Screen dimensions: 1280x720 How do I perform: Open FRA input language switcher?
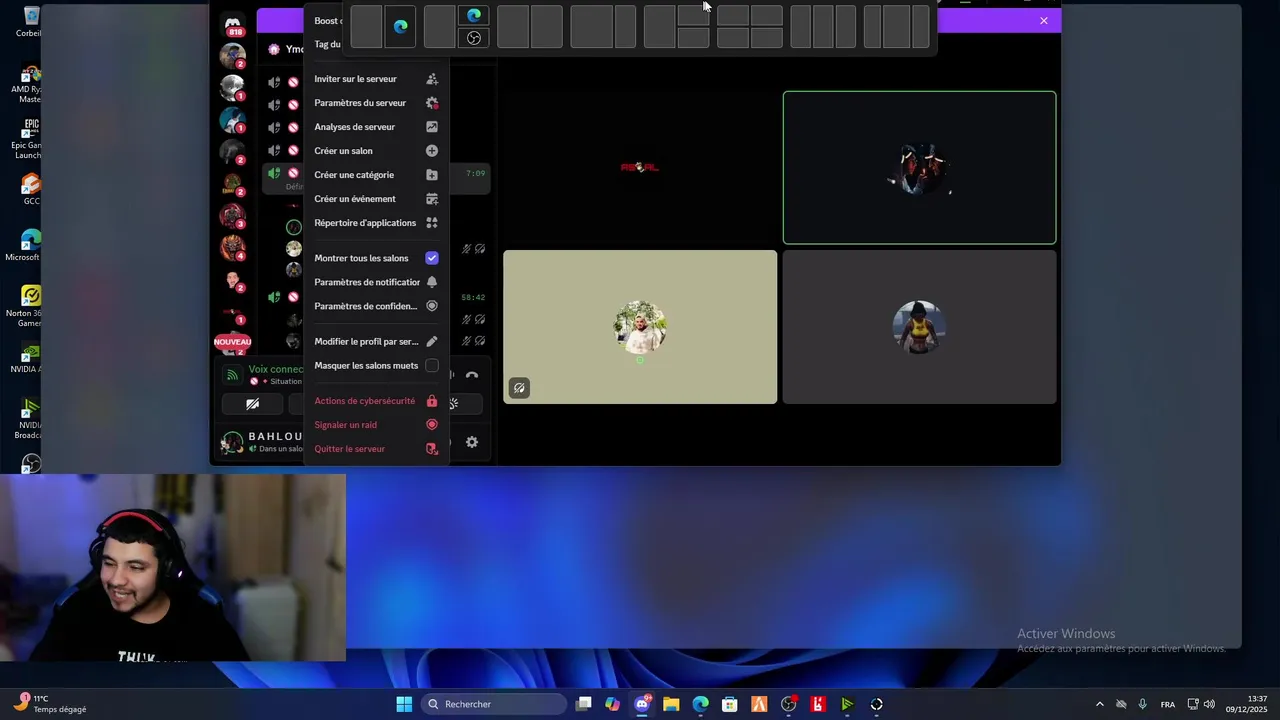[x=1168, y=704]
